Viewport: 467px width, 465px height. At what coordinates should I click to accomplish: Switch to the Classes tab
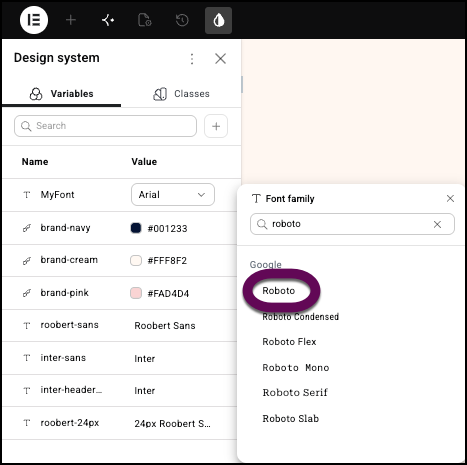point(181,94)
